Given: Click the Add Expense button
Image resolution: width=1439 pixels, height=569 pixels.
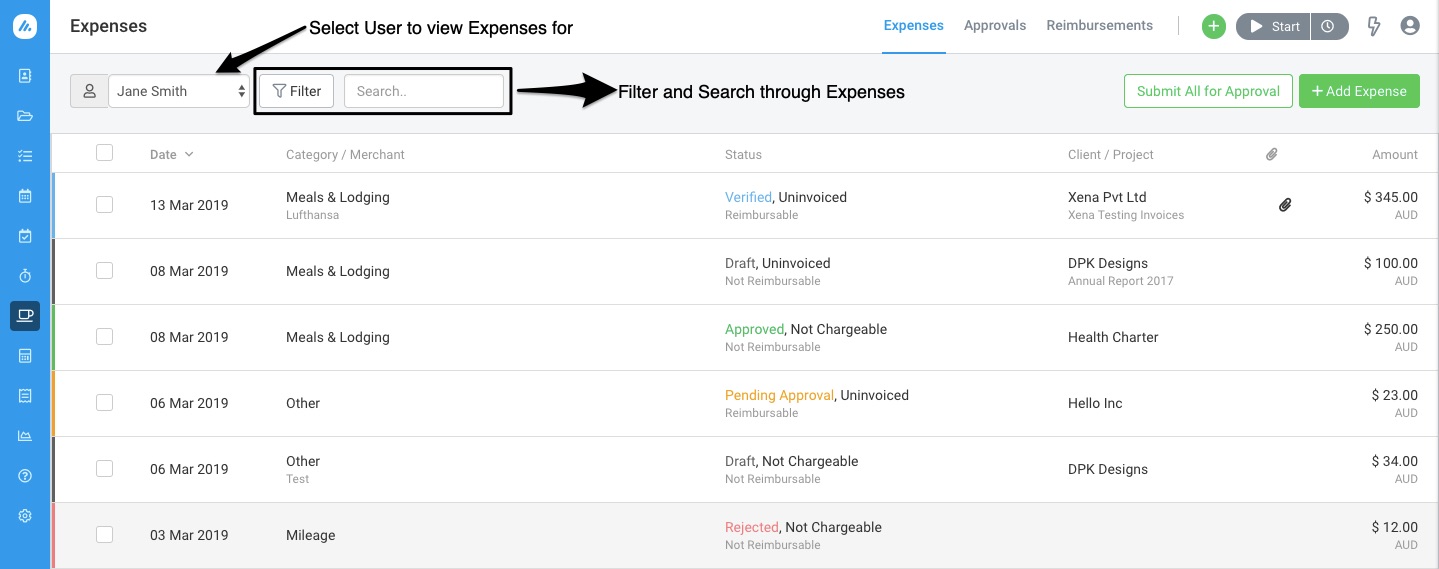Looking at the screenshot, I should pyautogui.click(x=1359, y=91).
